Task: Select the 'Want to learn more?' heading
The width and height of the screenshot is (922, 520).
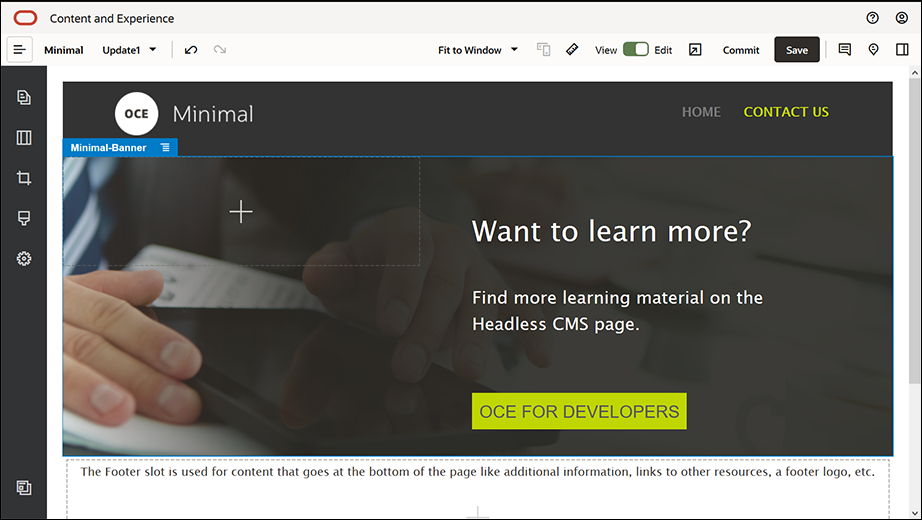Action: pos(612,231)
